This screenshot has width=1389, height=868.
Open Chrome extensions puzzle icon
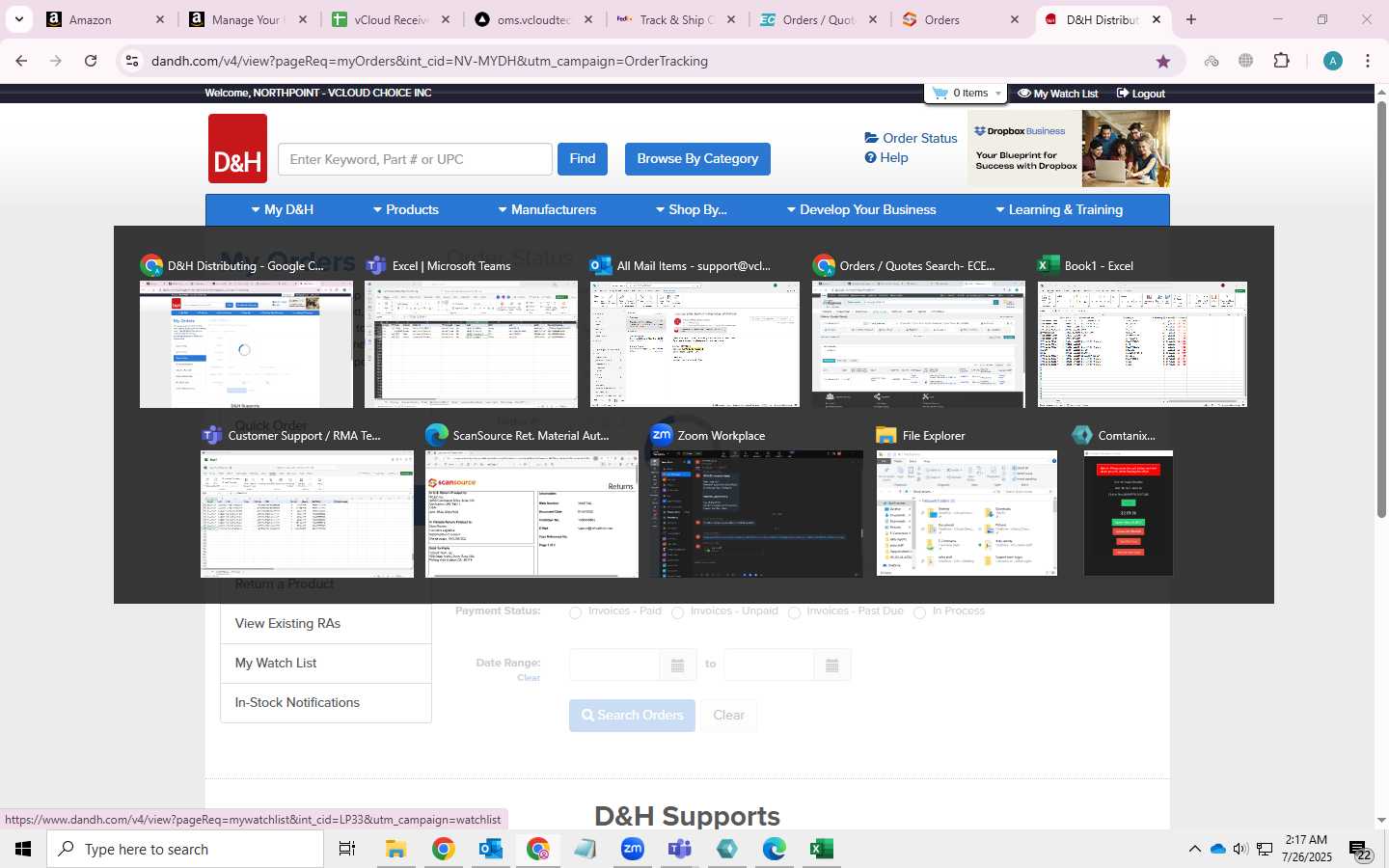point(1281,61)
